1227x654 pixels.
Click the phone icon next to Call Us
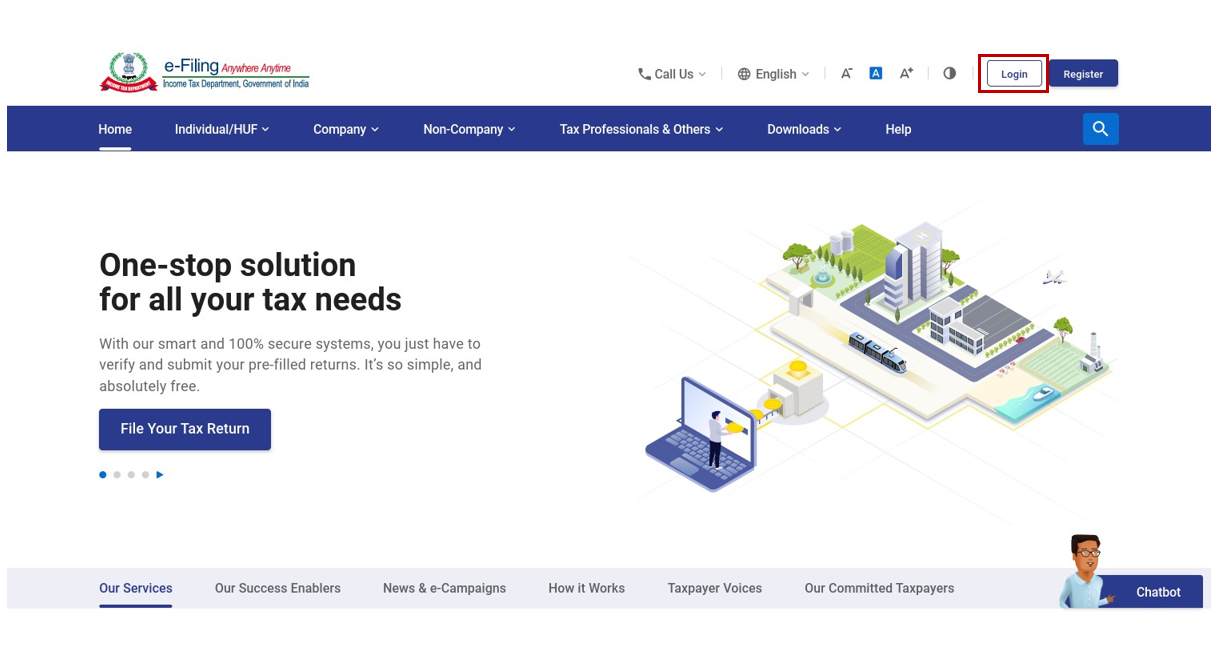[x=643, y=73]
